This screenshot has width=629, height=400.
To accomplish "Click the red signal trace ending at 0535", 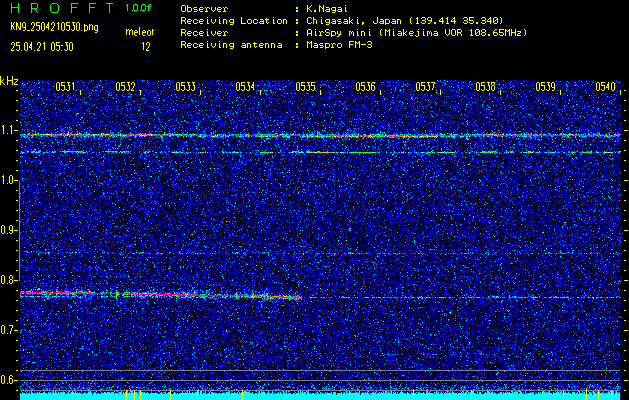I will pyautogui.click(x=160, y=295).
